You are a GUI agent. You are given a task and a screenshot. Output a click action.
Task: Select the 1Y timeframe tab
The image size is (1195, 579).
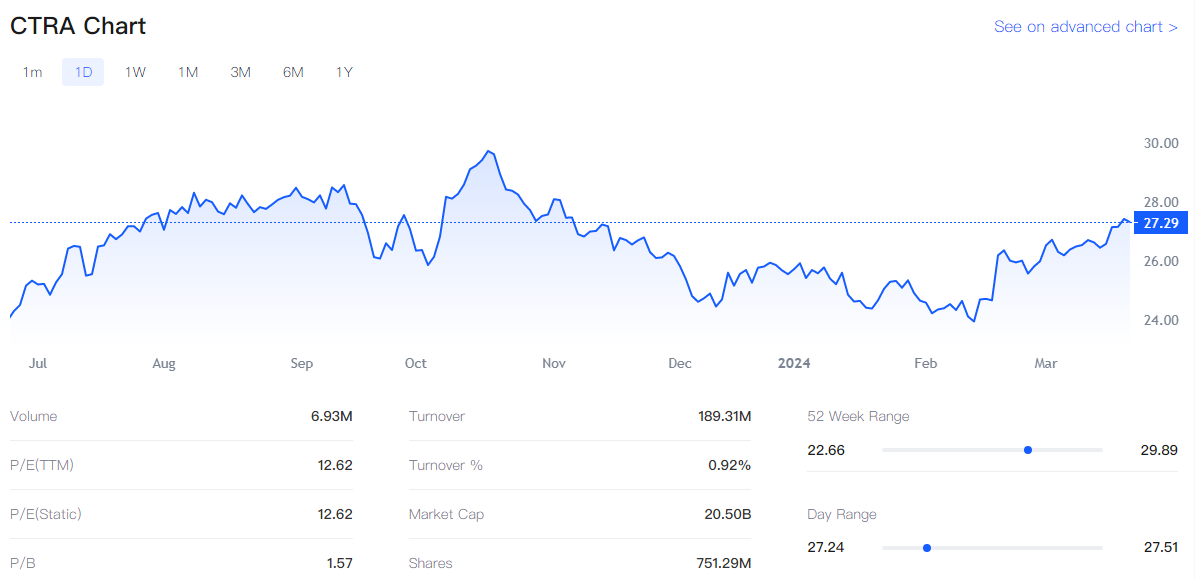pos(344,72)
